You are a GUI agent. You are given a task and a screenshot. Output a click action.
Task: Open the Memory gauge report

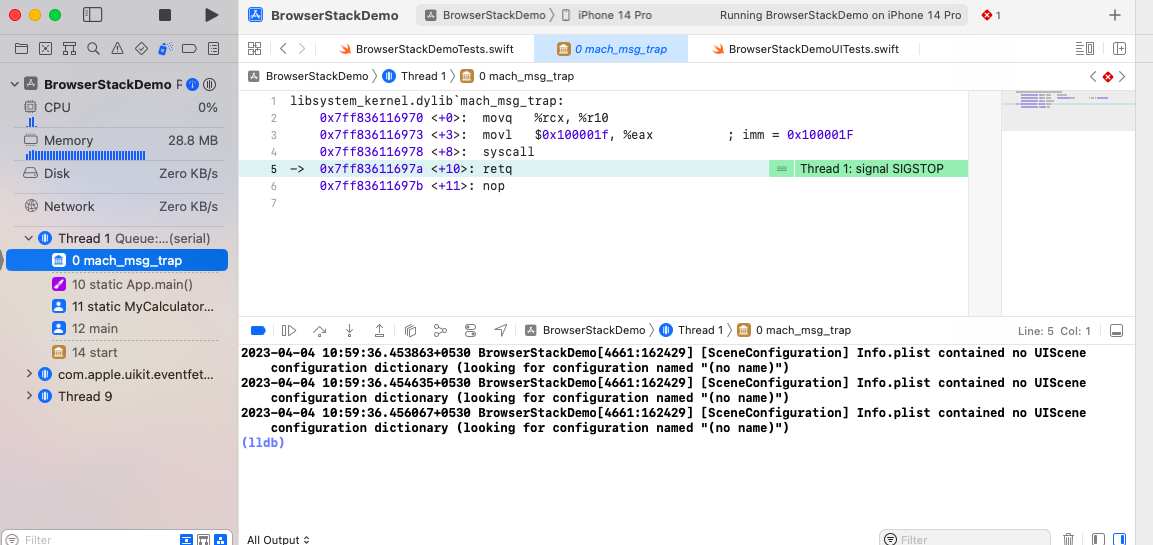pos(121,145)
